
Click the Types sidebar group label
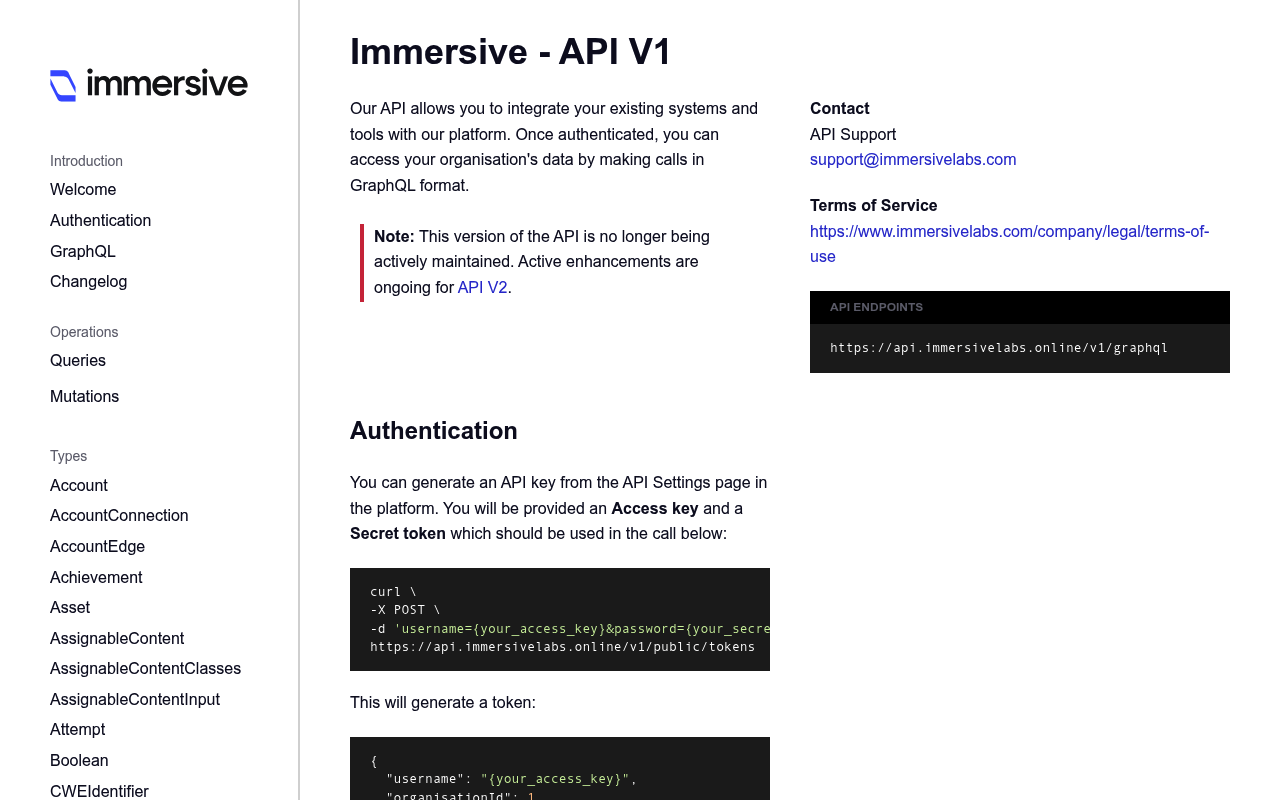[68, 456]
